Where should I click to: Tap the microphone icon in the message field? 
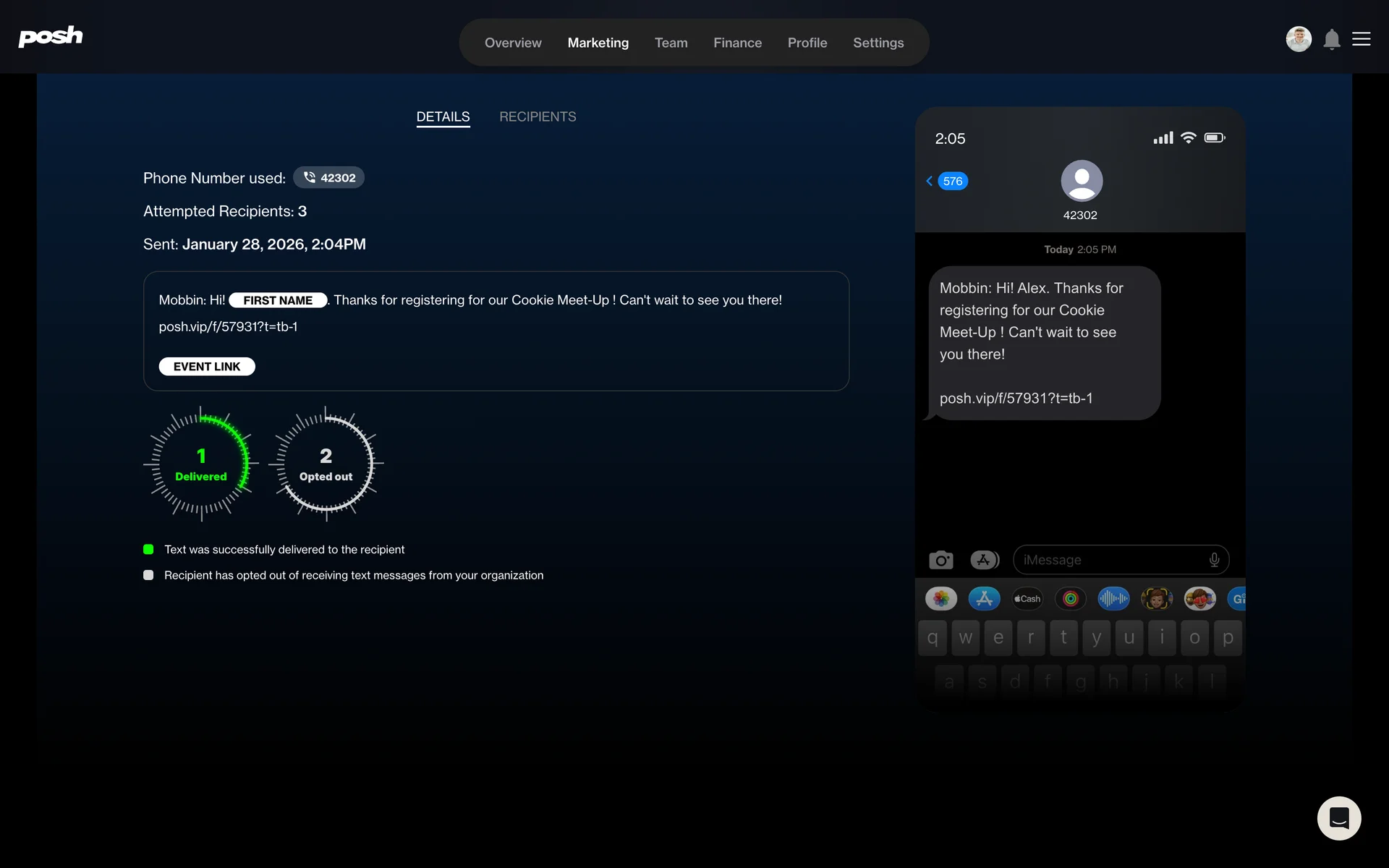[x=1214, y=560]
